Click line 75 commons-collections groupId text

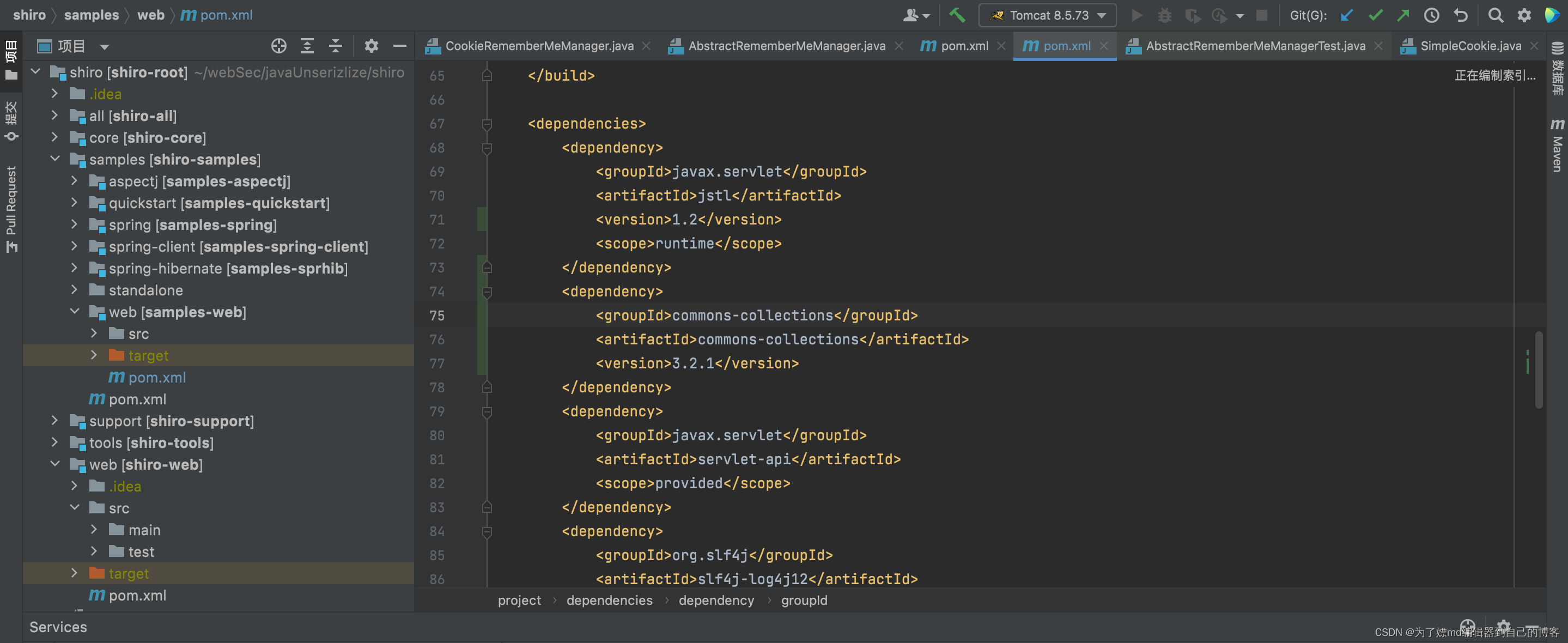[x=752, y=316]
